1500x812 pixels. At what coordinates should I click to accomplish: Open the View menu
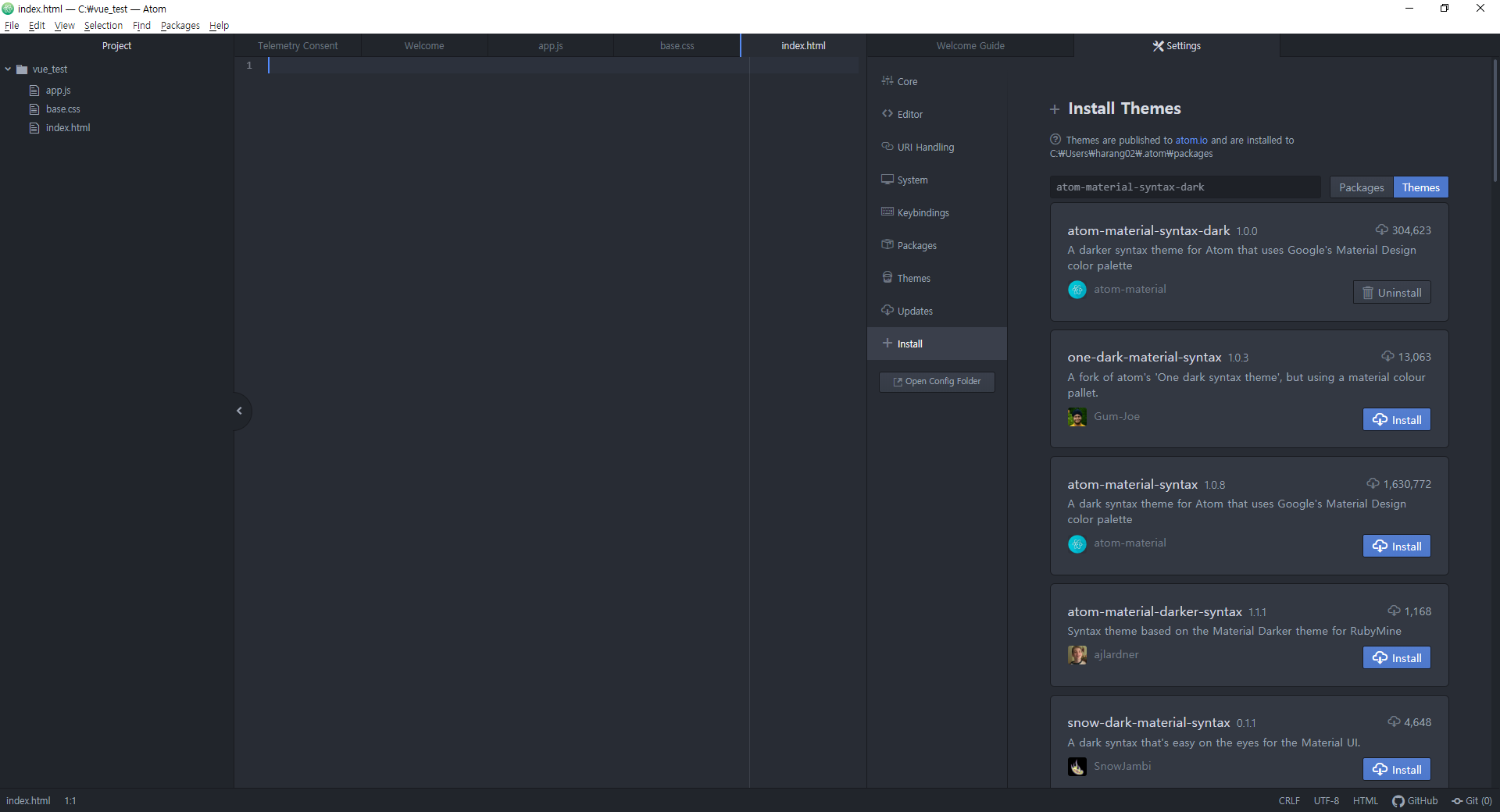click(x=65, y=26)
